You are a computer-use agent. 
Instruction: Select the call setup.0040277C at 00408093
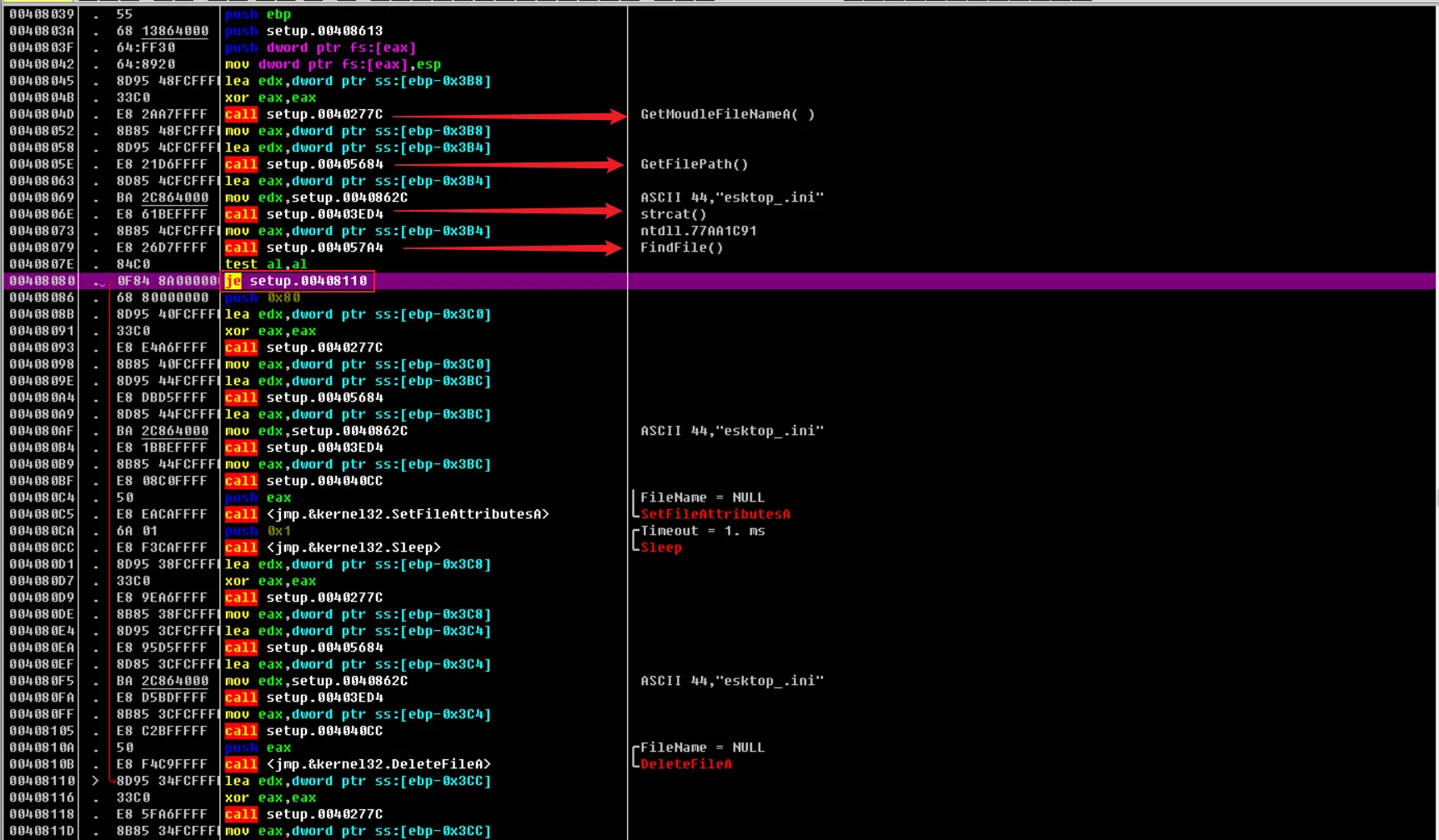click(x=303, y=347)
